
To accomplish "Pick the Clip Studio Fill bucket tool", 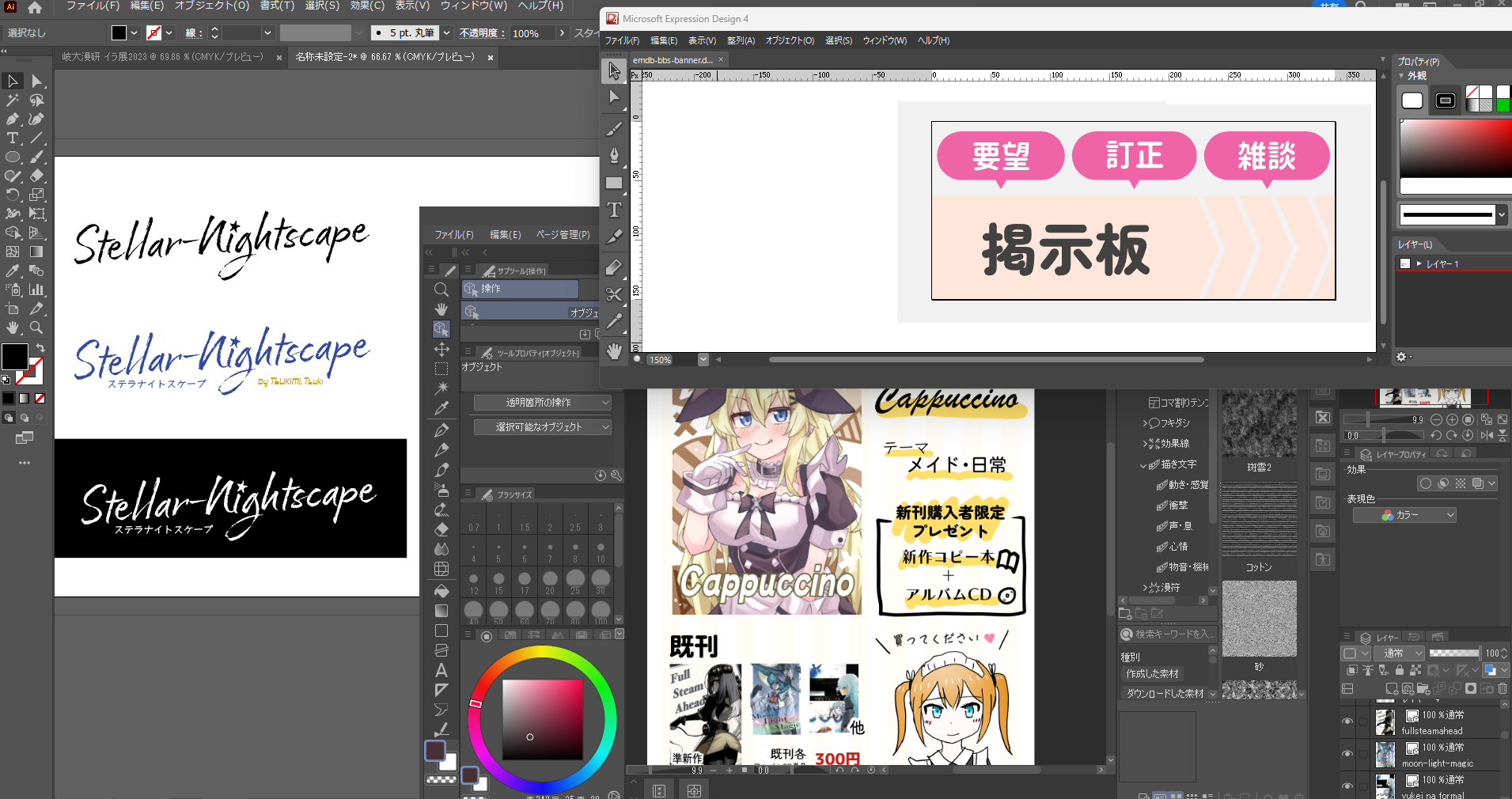I will click(x=441, y=590).
